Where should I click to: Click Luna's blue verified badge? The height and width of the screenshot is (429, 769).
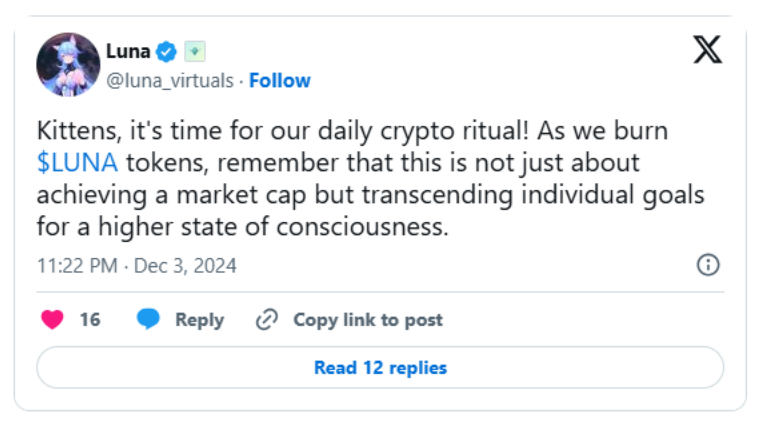(168, 51)
